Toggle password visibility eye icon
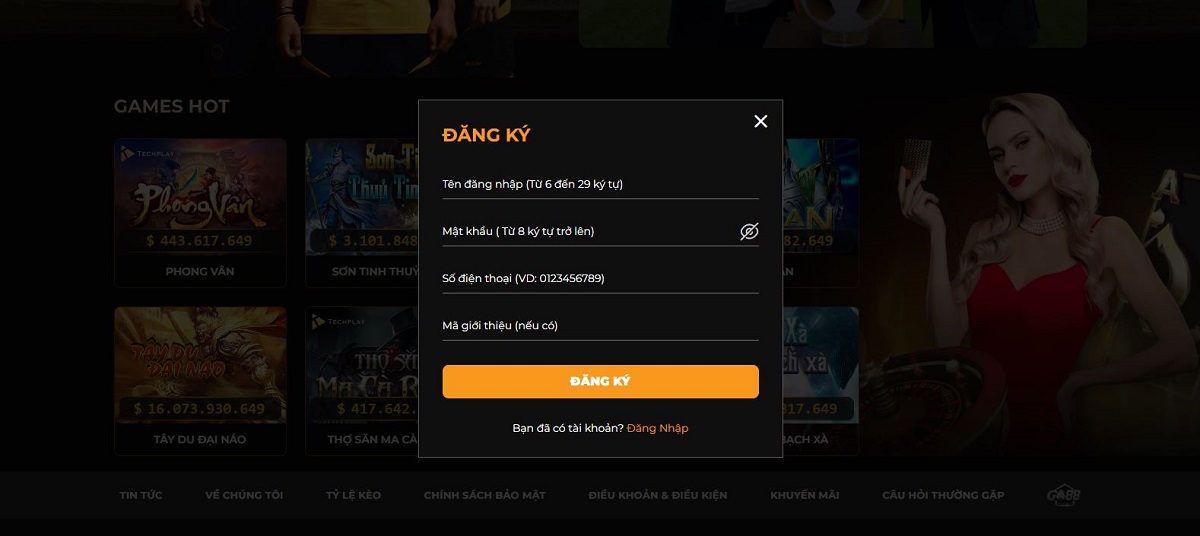The image size is (1200, 536). pos(749,231)
